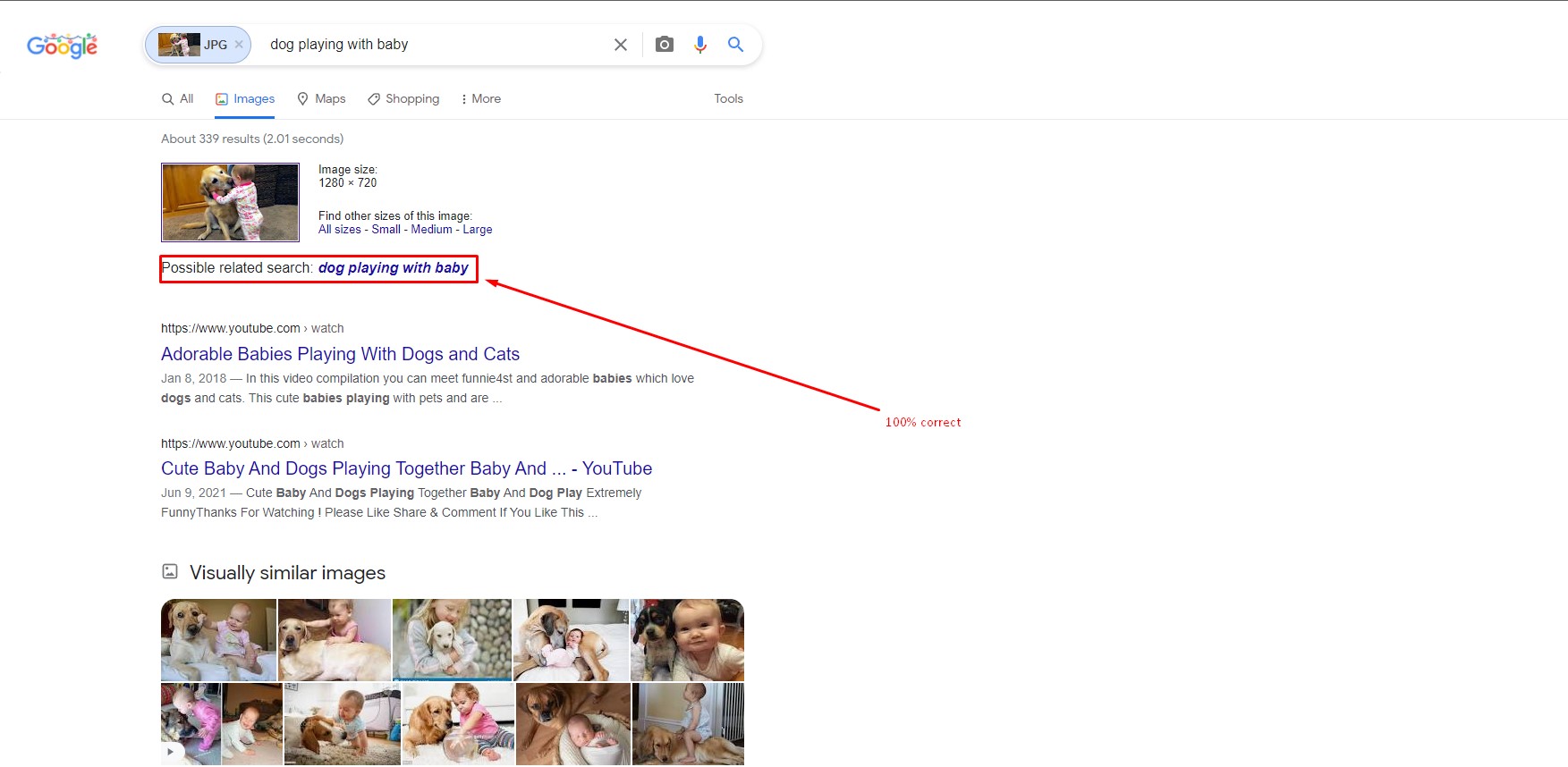Play video thumbnail in bottom row

(x=191, y=724)
